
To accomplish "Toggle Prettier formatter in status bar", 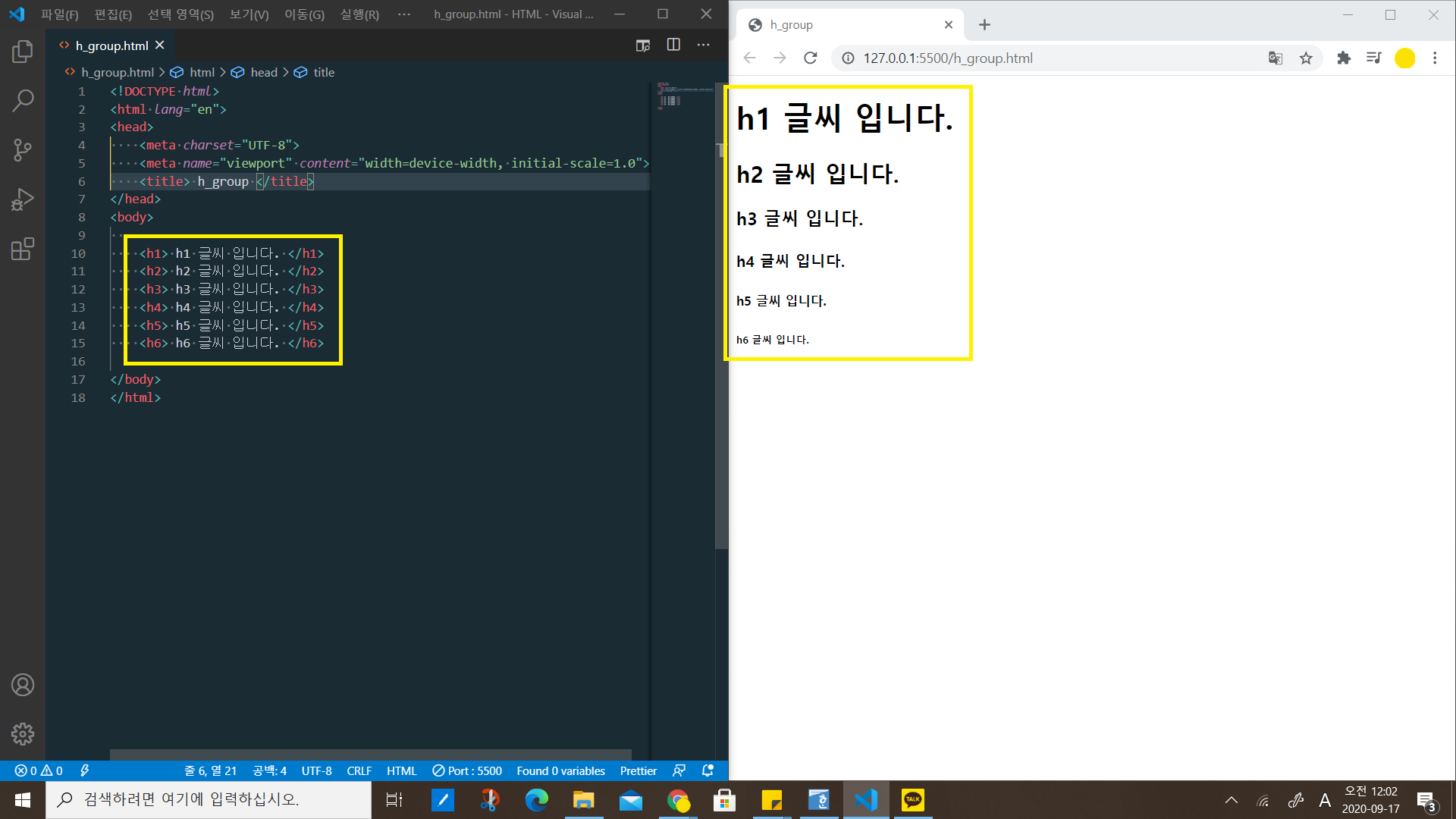I will (x=638, y=770).
